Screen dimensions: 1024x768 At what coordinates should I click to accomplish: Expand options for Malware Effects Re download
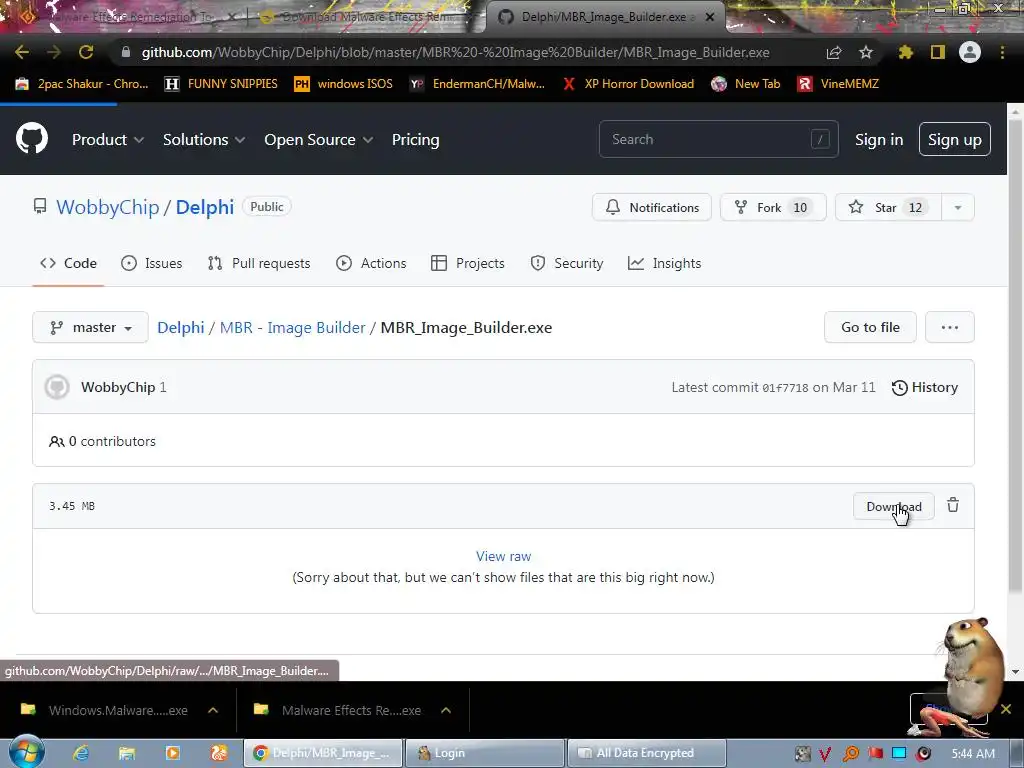click(446, 710)
